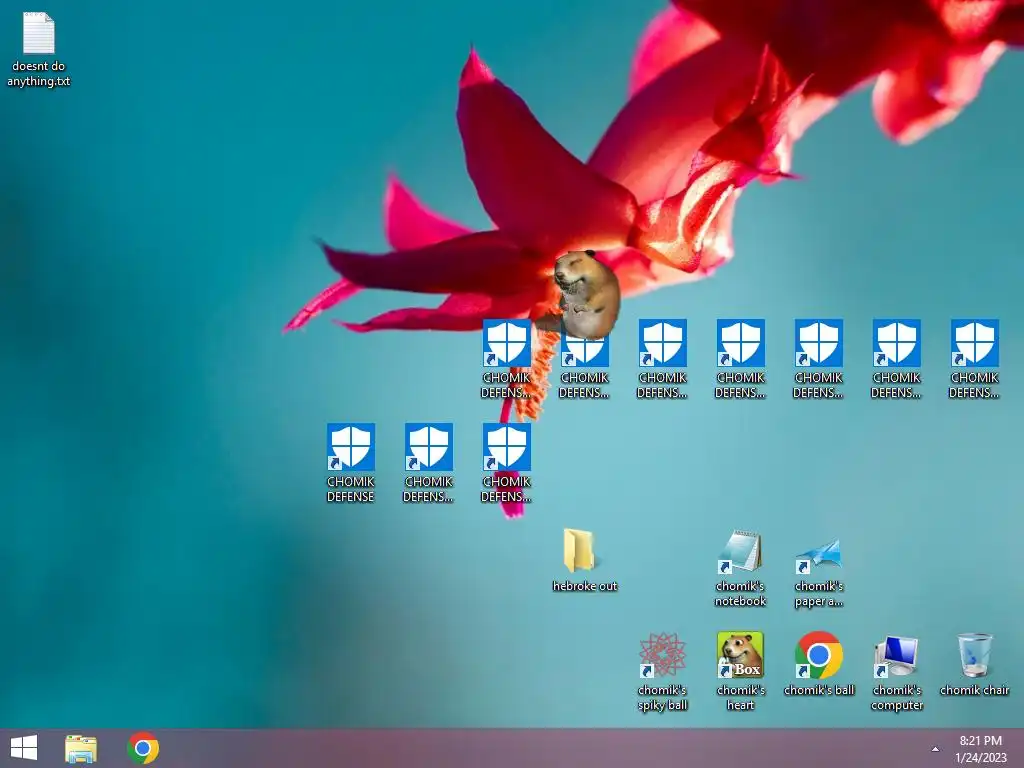The image size is (1024, 768).
Task: Select the 'hebroke out' folder
Action: (584, 560)
